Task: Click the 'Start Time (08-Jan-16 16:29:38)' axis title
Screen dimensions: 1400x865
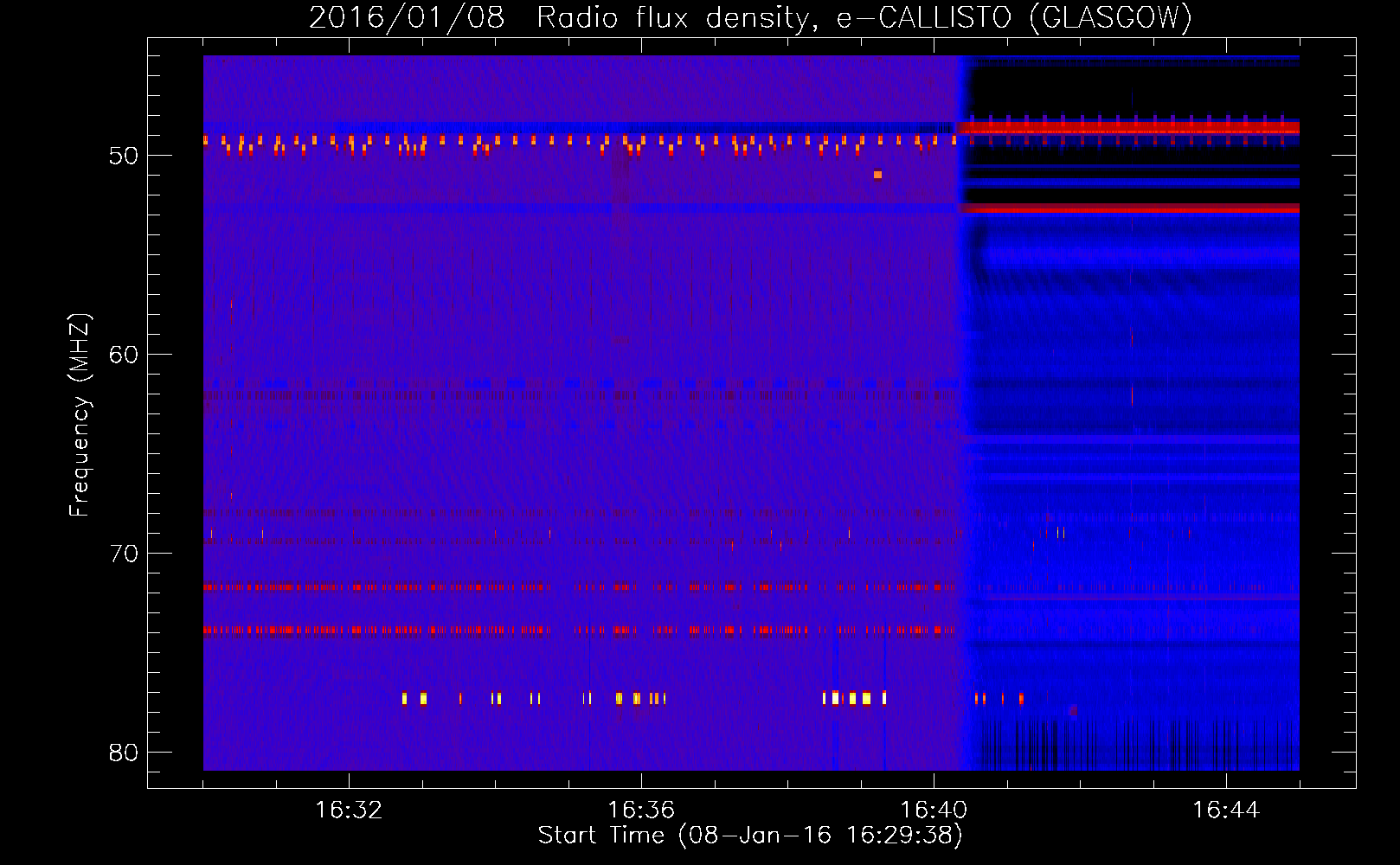Action: click(x=750, y=836)
